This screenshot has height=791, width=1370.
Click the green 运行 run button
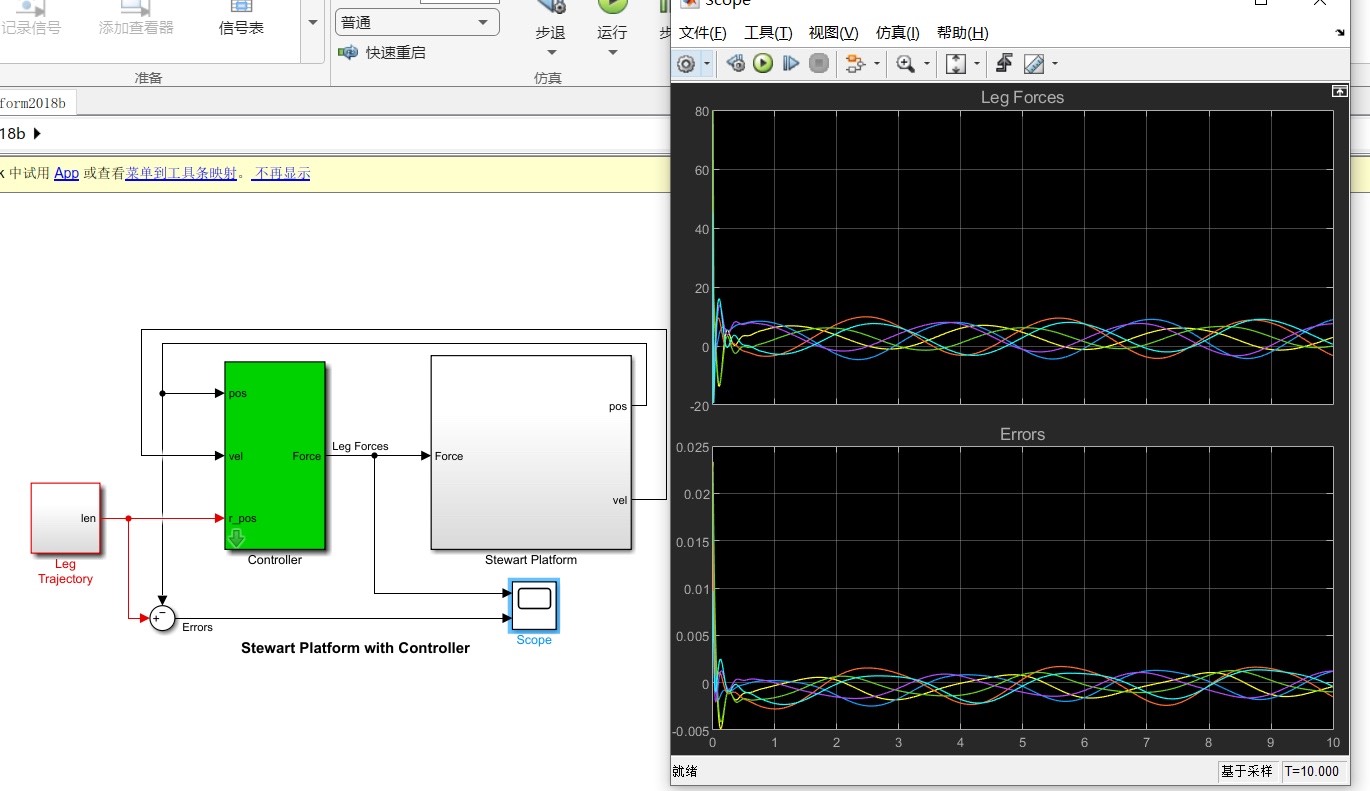[x=612, y=20]
